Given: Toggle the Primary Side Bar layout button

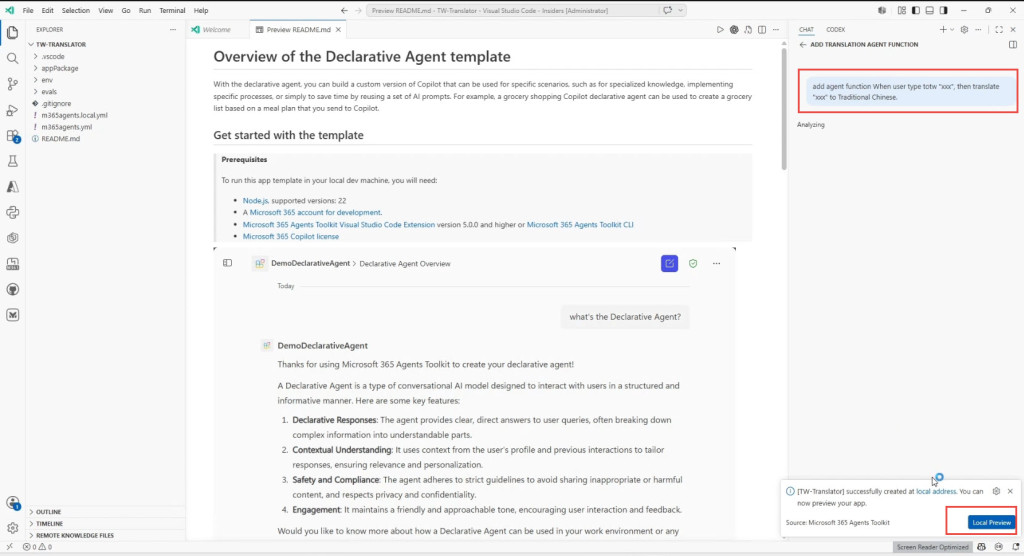Looking at the screenshot, I should pyautogui.click(x=916, y=10).
